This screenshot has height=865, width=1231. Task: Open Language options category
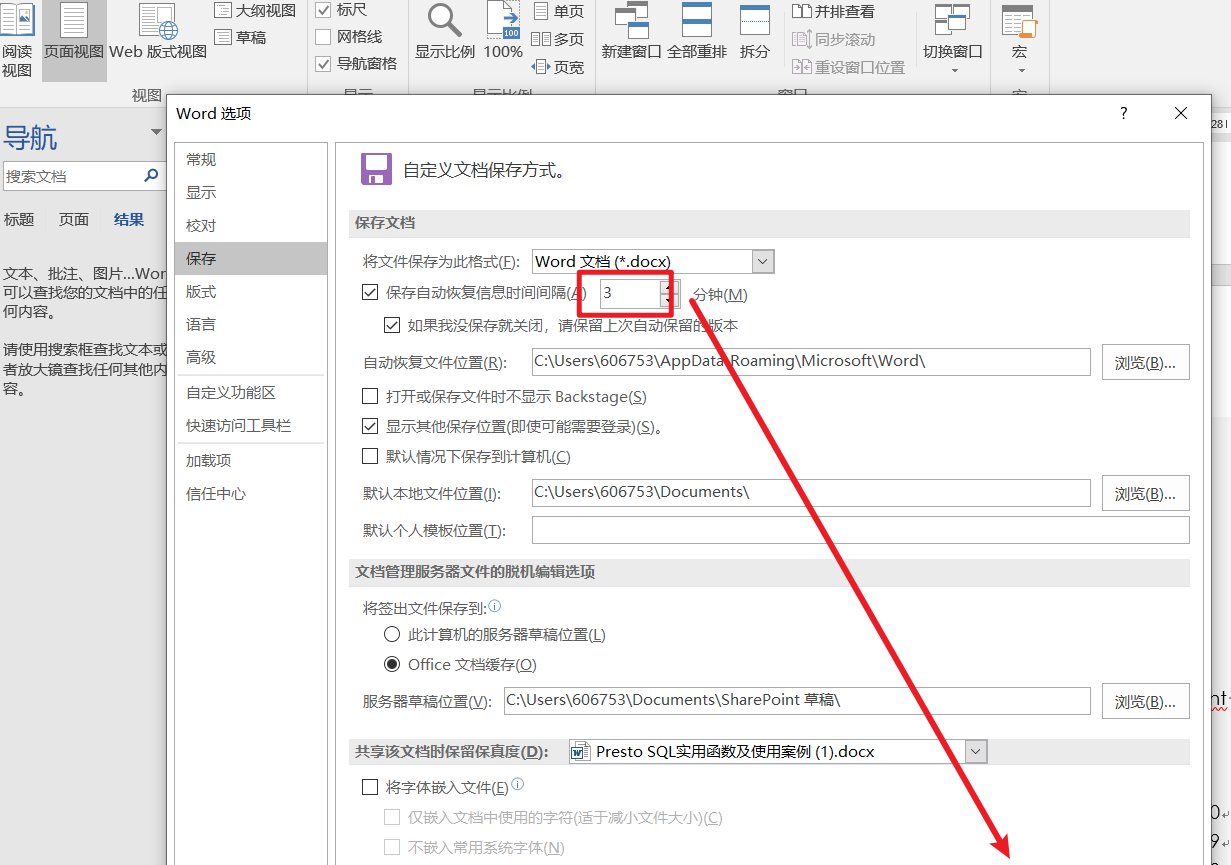click(251, 324)
